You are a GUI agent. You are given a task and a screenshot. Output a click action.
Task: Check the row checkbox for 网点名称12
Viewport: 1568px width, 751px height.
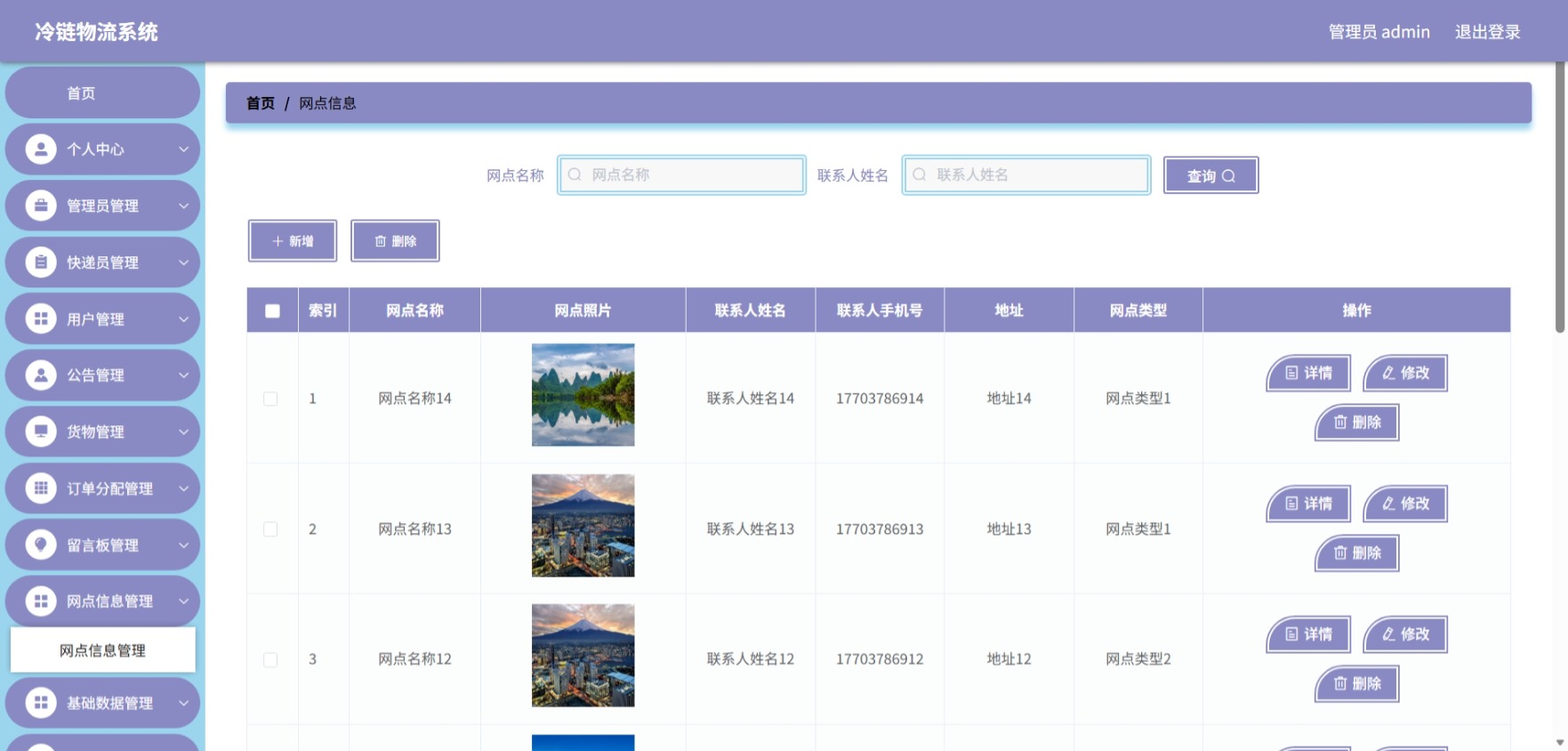270,659
